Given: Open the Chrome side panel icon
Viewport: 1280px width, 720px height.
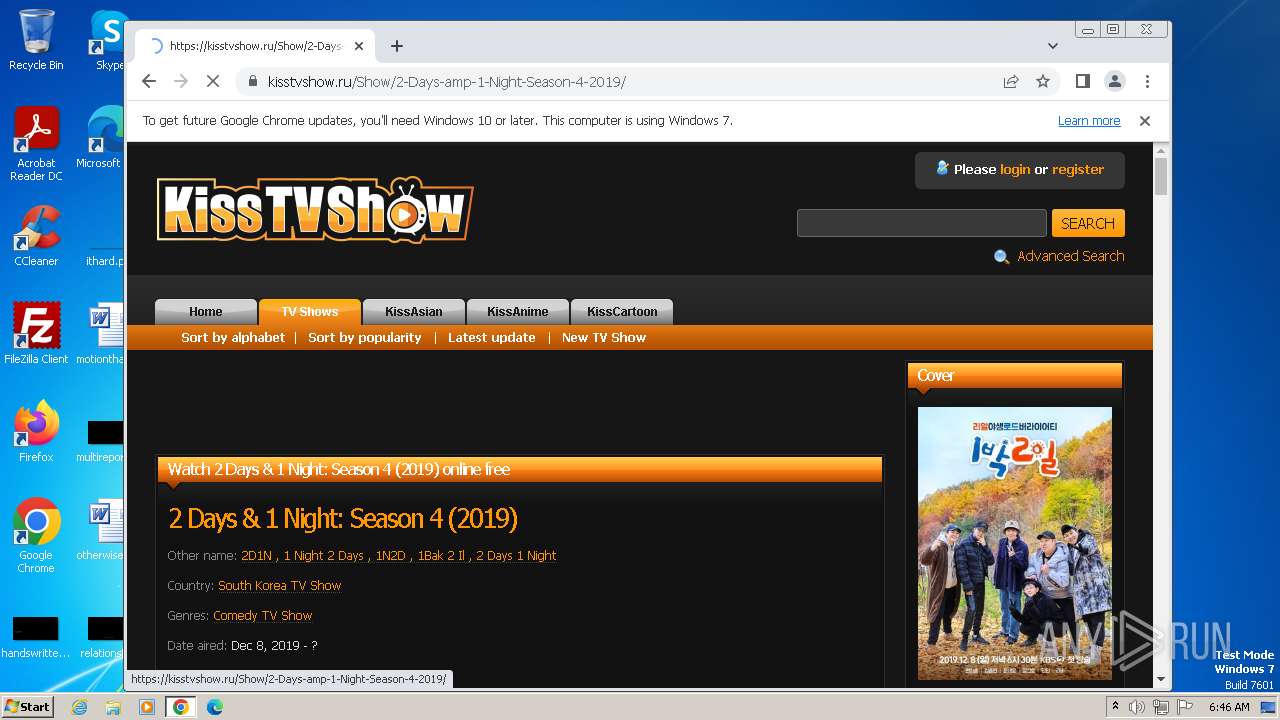Looking at the screenshot, I should 1083,82.
